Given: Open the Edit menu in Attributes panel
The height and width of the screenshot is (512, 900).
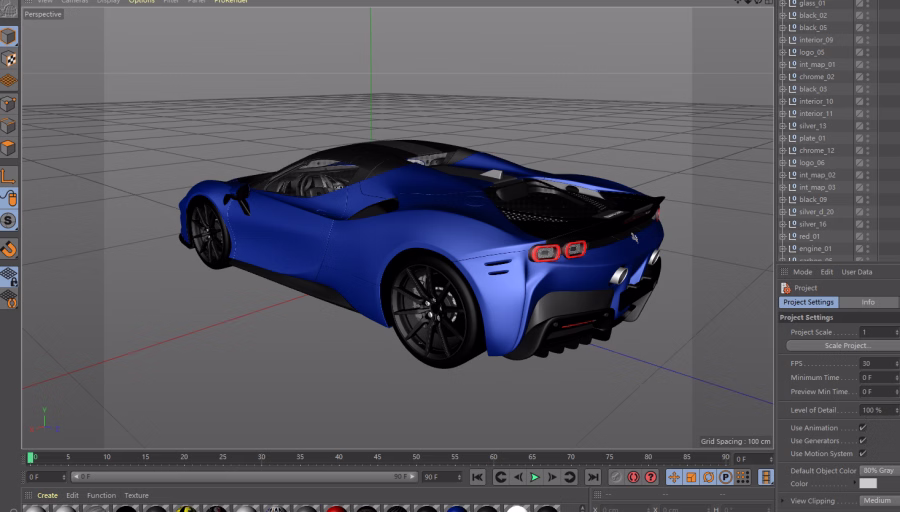Looking at the screenshot, I should (827, 272).
